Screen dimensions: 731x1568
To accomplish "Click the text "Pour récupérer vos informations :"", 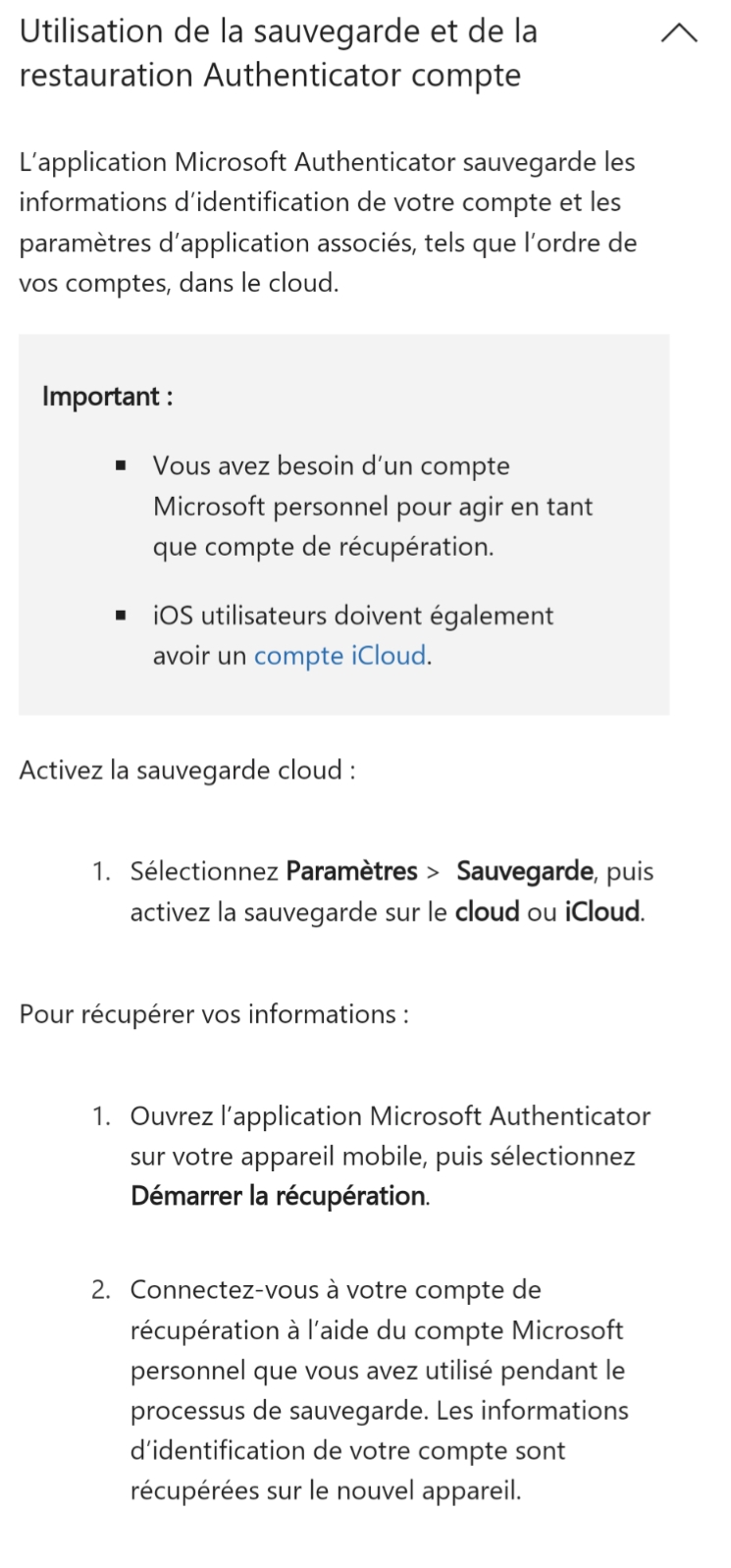I will coord(214,1014).
